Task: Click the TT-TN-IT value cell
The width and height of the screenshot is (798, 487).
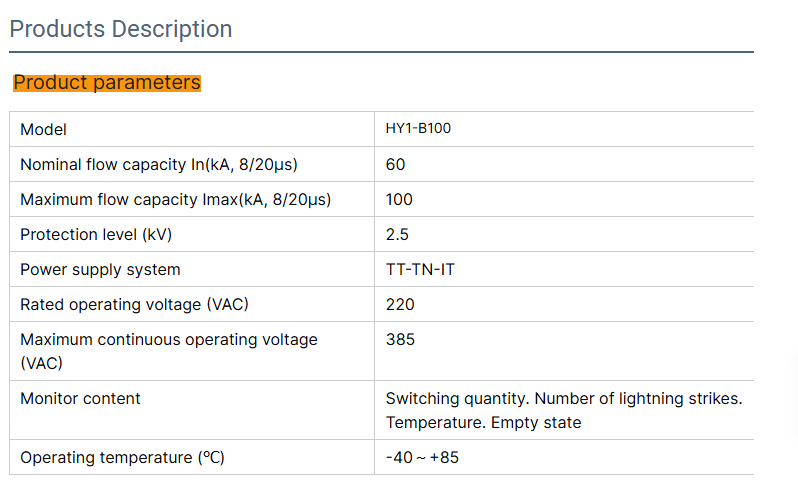Action: pyautogui.click(x=420, y=269)
